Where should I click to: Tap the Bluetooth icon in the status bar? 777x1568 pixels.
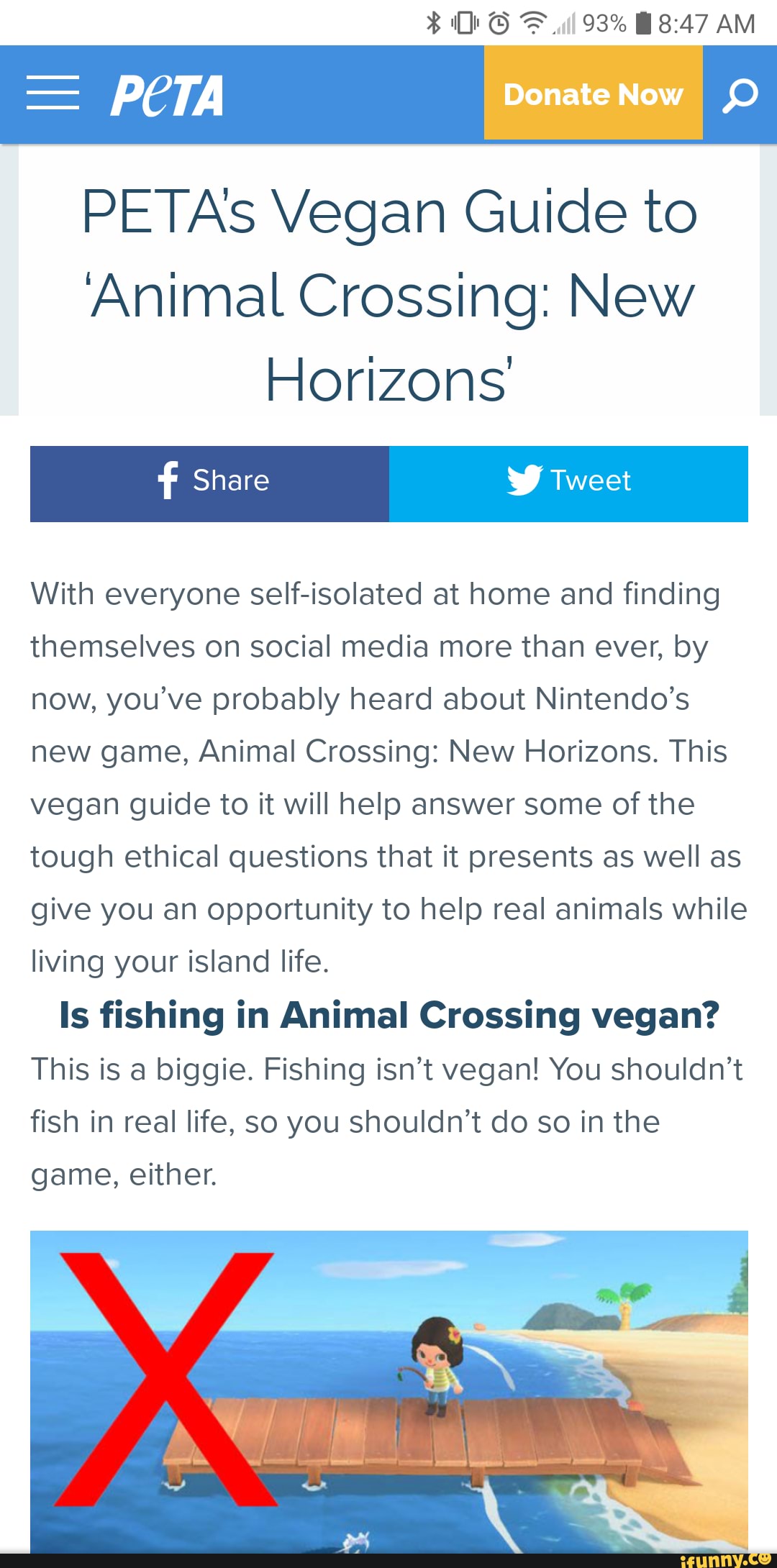(432, 23)
